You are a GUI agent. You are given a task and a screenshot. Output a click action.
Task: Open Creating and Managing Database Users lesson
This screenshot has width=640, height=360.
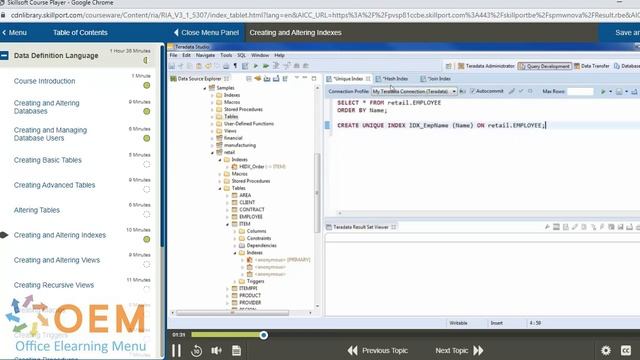click(x=50, y=134)
